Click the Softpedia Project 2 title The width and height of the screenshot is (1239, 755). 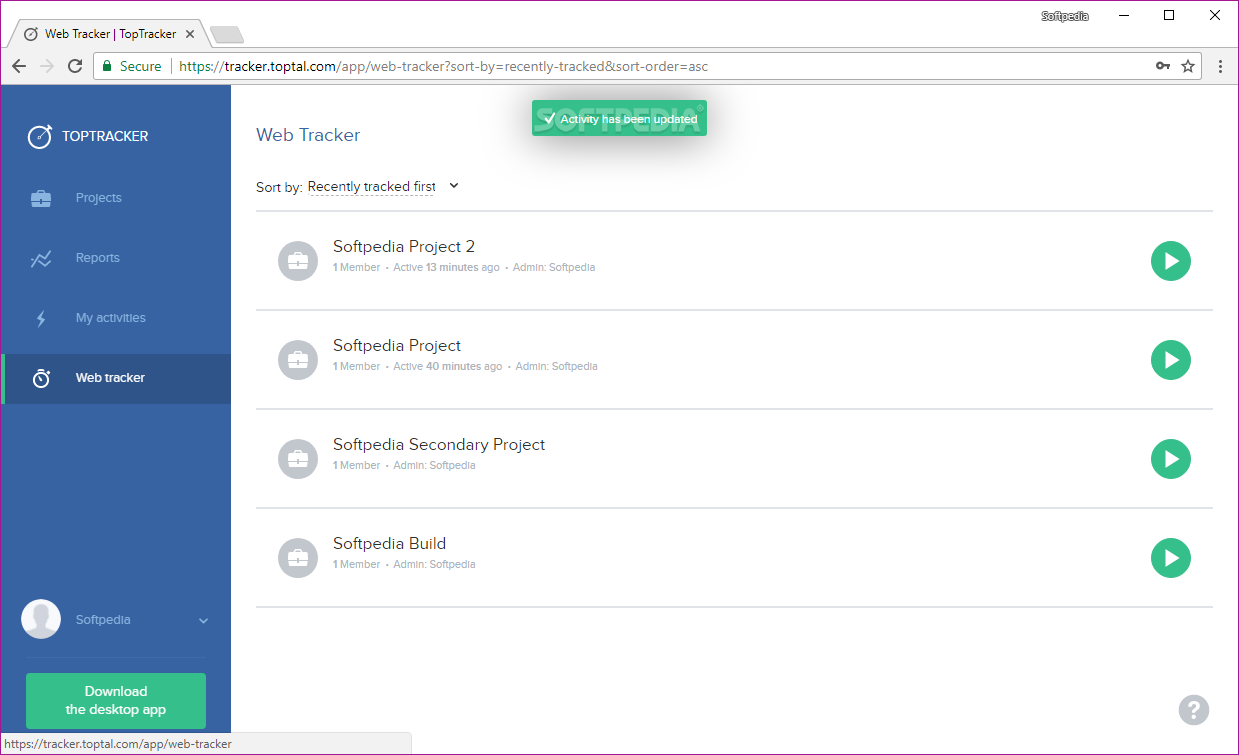[x=404, y=247]
